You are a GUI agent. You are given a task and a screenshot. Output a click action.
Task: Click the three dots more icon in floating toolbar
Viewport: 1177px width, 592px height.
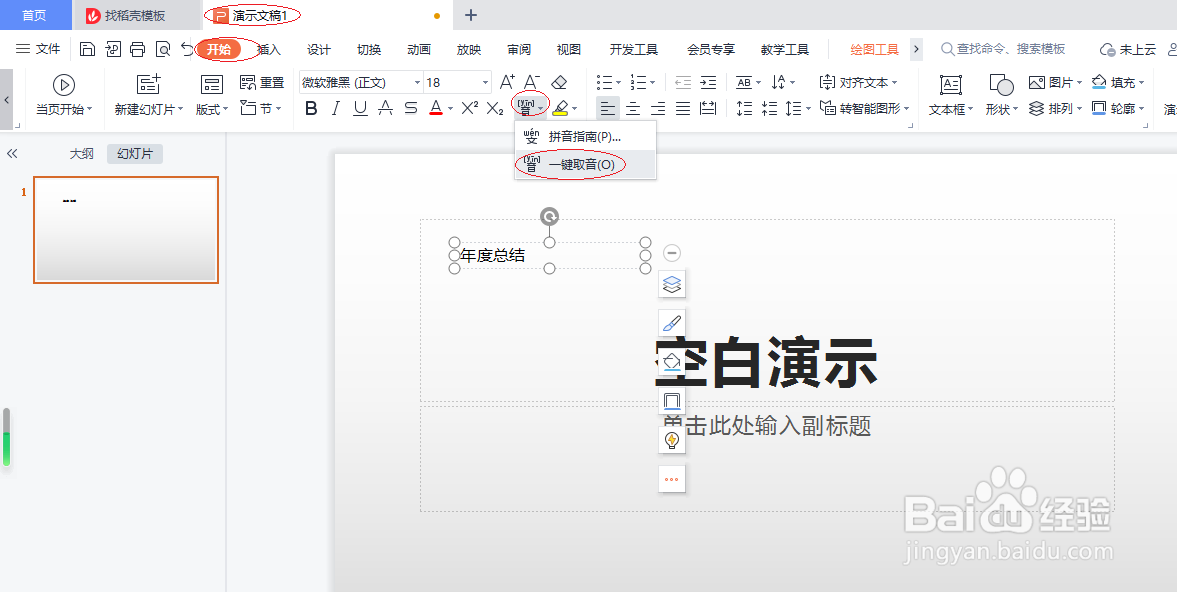(672, 479)
